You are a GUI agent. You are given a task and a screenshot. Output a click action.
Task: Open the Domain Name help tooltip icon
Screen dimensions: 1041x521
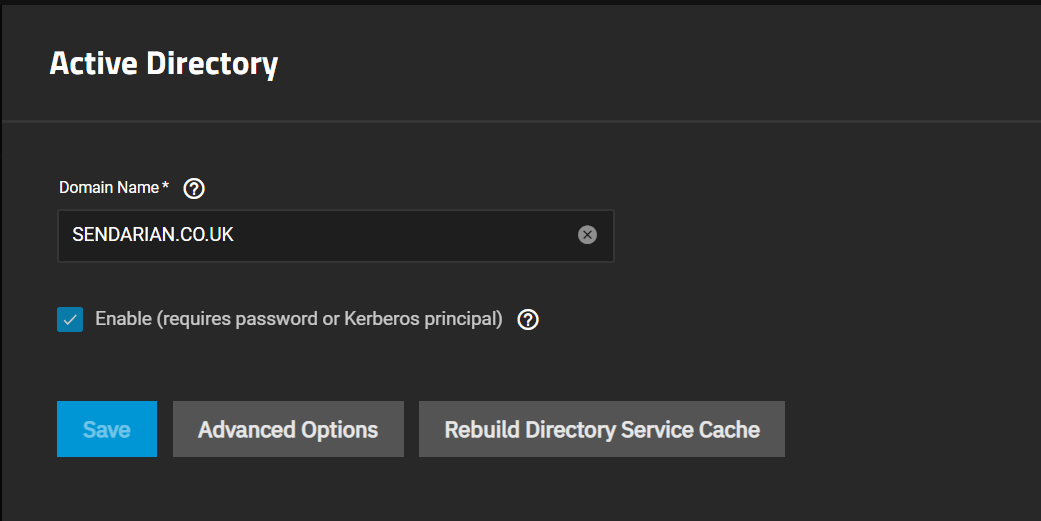(x=194, y=188)
